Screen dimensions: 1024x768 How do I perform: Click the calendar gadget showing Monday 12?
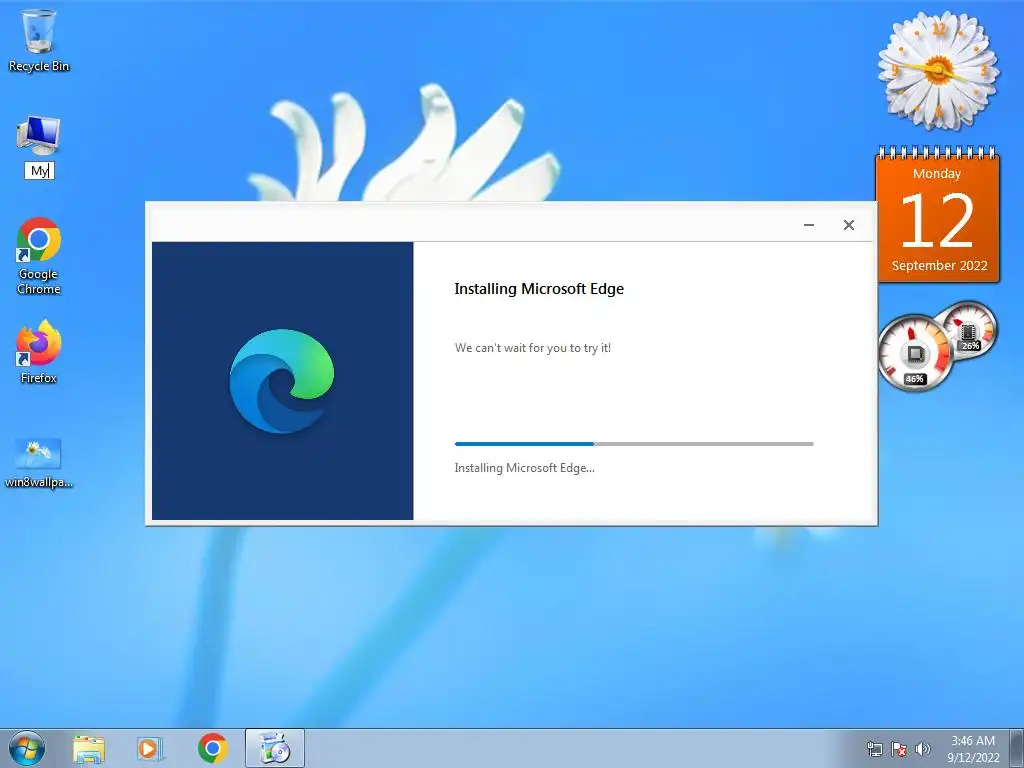click(938, 216)
